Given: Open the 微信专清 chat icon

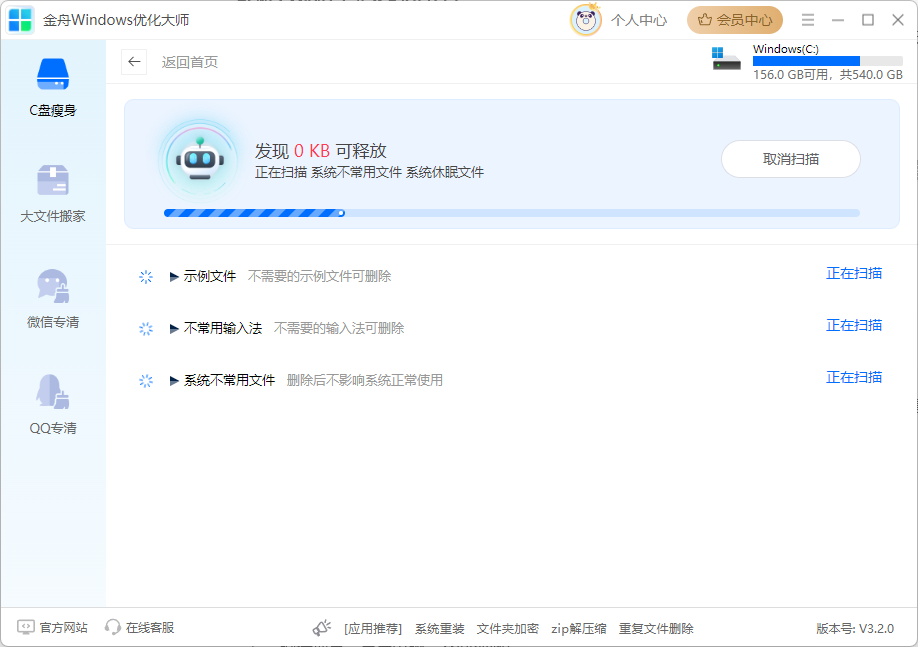Looking at the screenshot, I should tap(53, 286).
